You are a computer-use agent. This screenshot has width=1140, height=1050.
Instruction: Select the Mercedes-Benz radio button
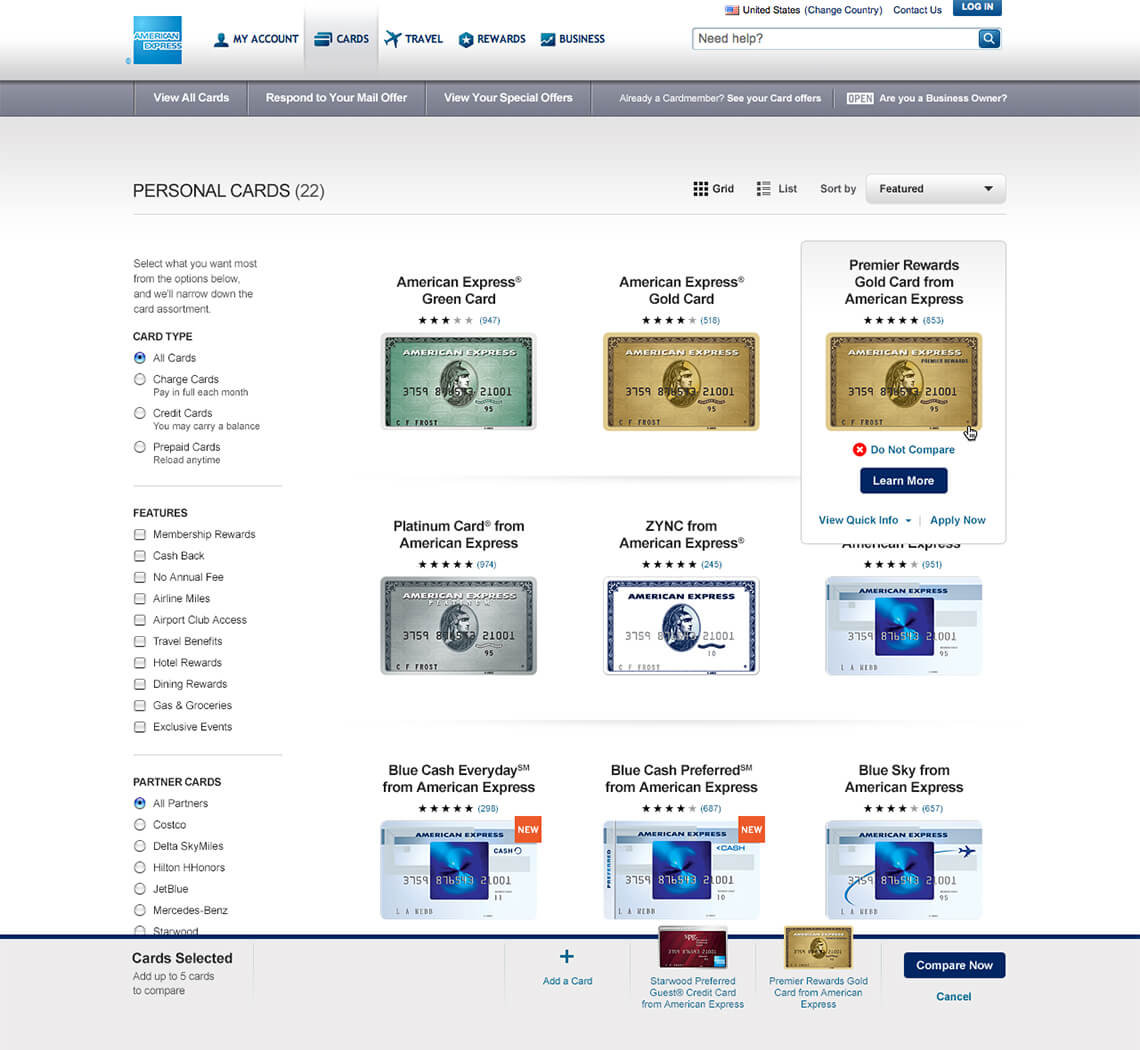(140, 910)
